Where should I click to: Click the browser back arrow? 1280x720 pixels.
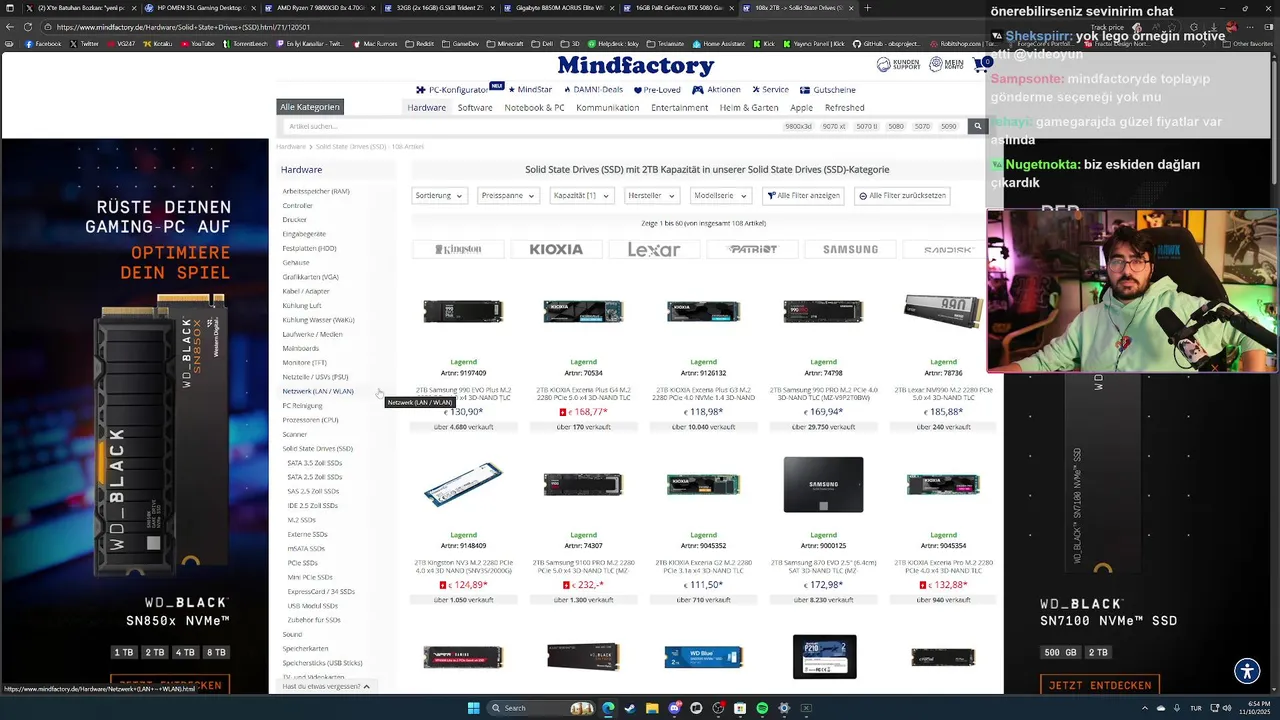click(x=10, y=27)
